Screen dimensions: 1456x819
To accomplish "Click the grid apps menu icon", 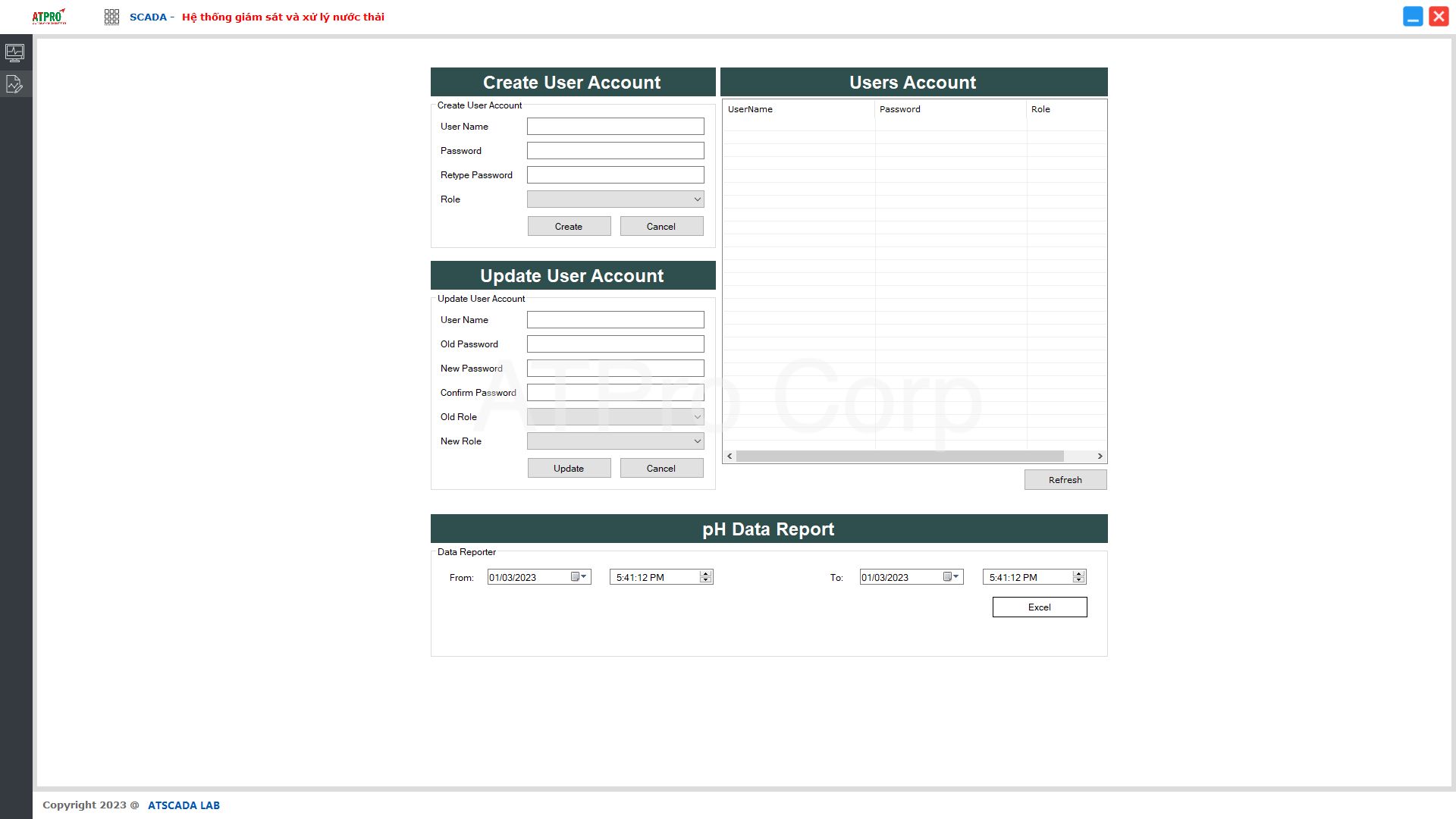I will point(111,17).
